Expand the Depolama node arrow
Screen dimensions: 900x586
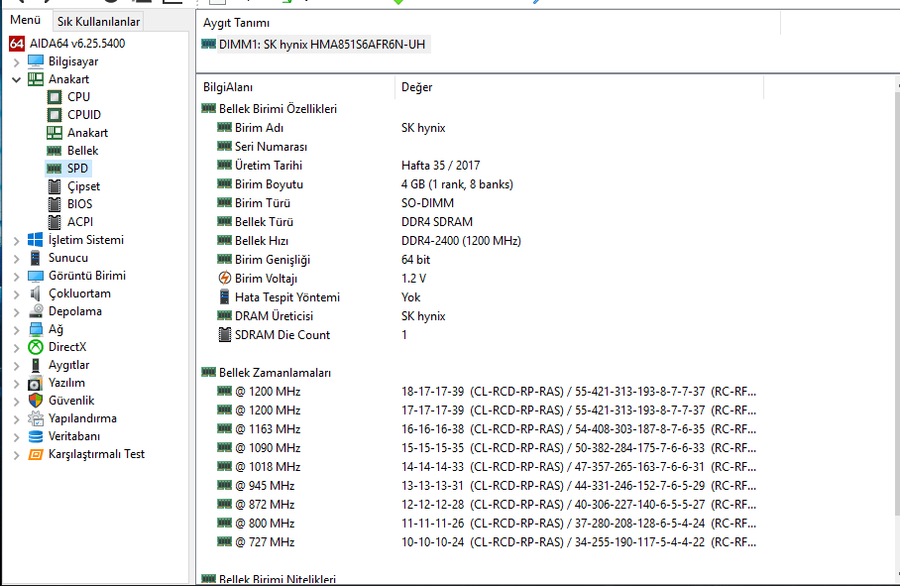(17, 312)
